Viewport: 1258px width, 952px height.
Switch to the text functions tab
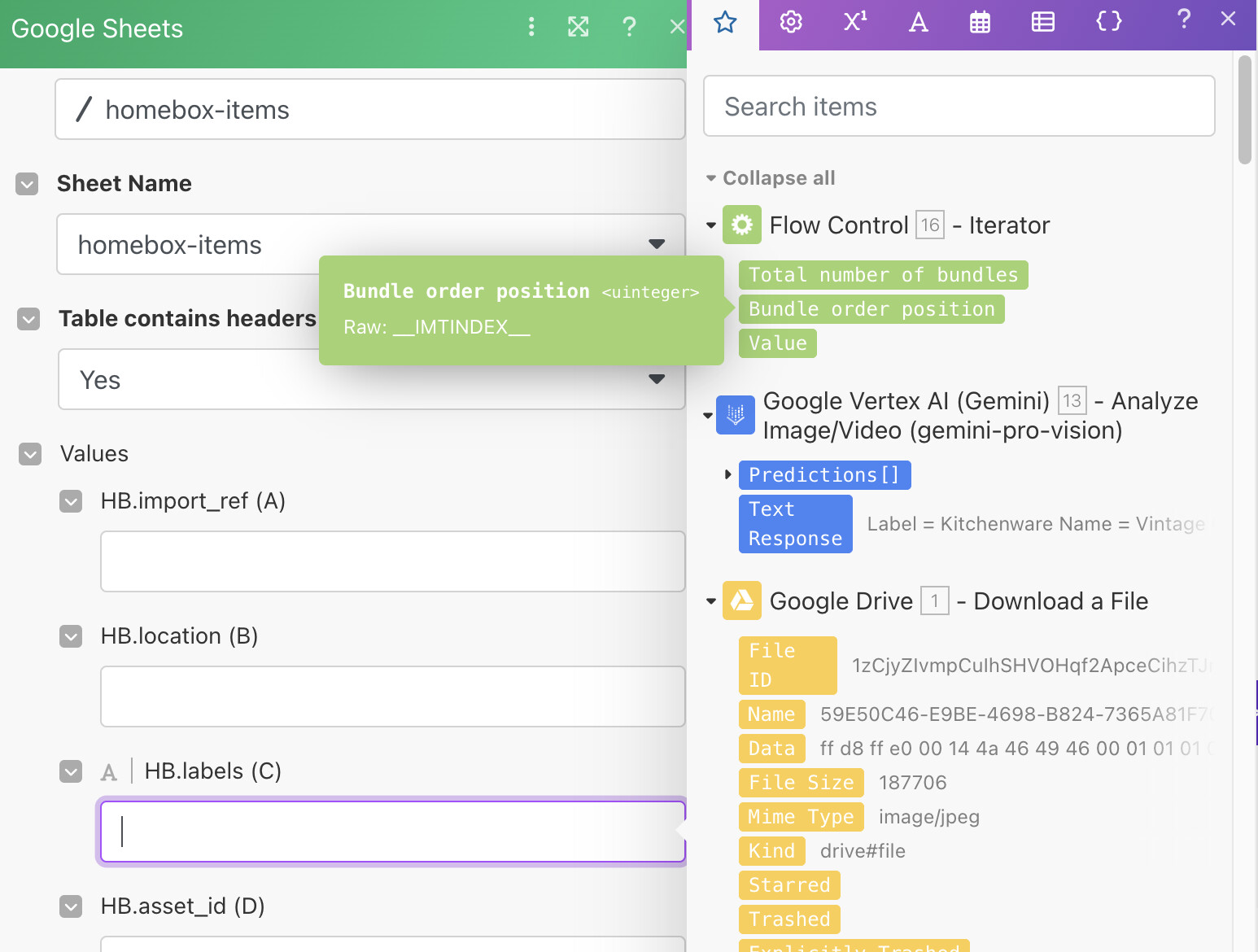click(x=918, y=22)
